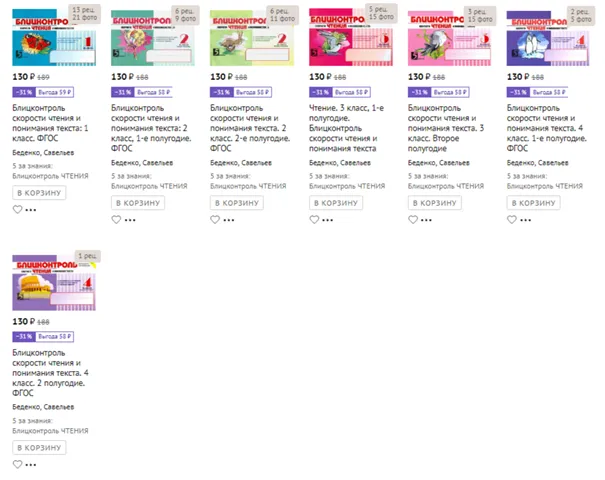Add 1 класс book to cart
The width and height of the screenshot is (605, 480).
(39, 193)
